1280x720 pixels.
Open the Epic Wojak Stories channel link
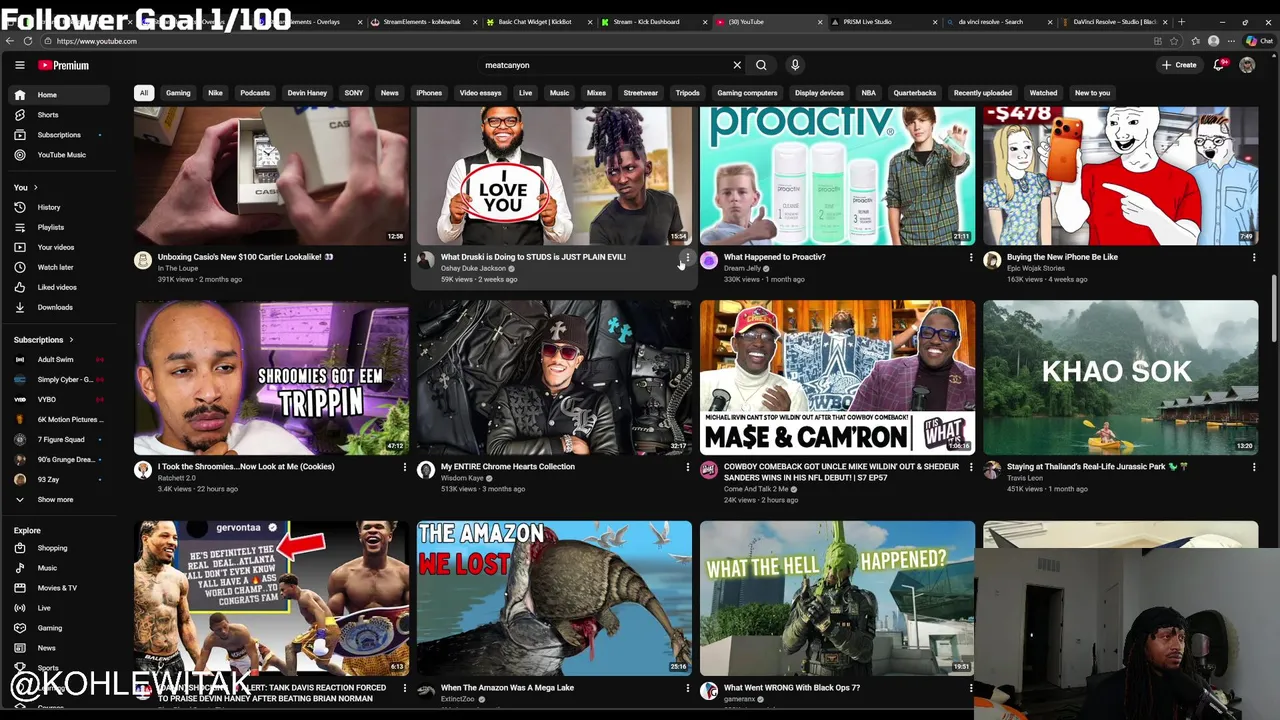[x=1036, y=268]
